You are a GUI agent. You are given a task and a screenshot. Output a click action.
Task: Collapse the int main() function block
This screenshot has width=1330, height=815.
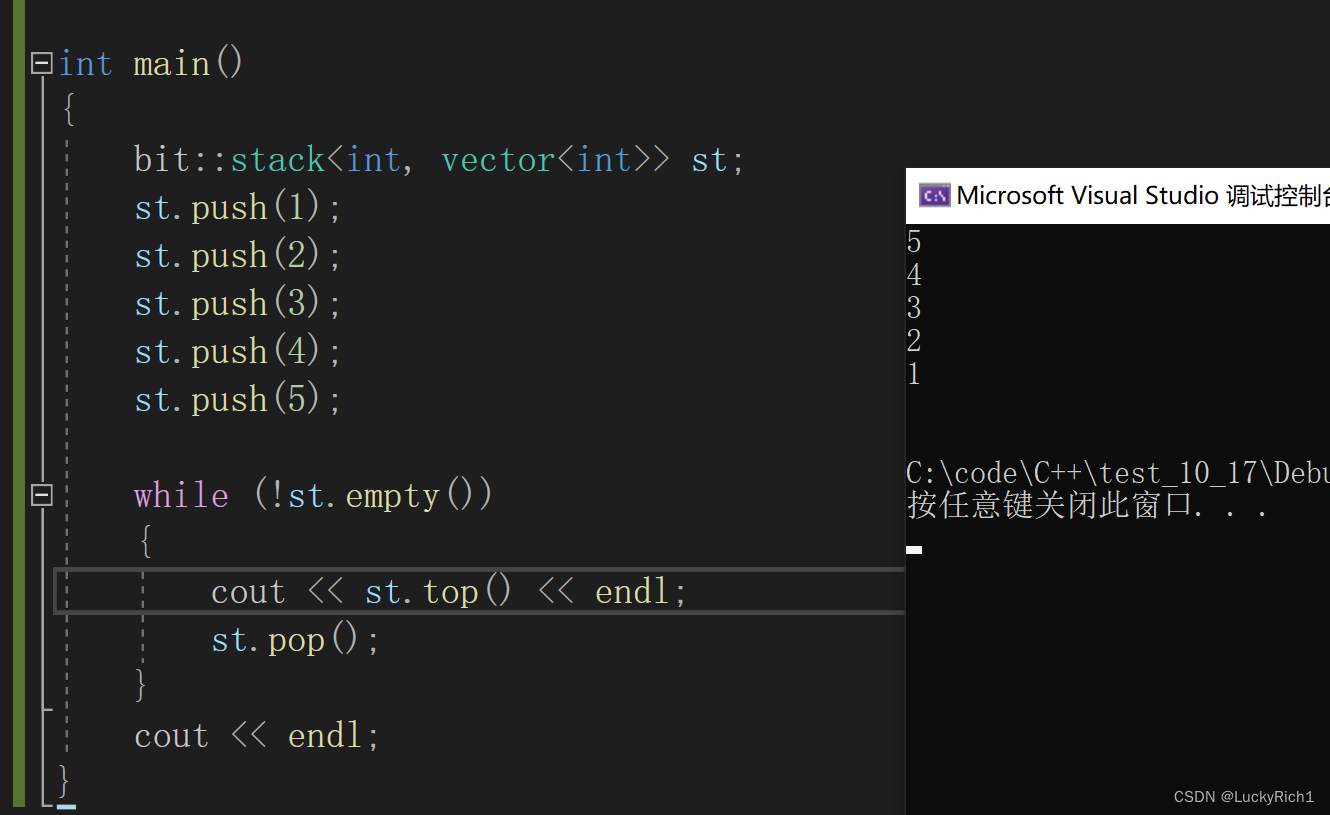click(42, 64)
